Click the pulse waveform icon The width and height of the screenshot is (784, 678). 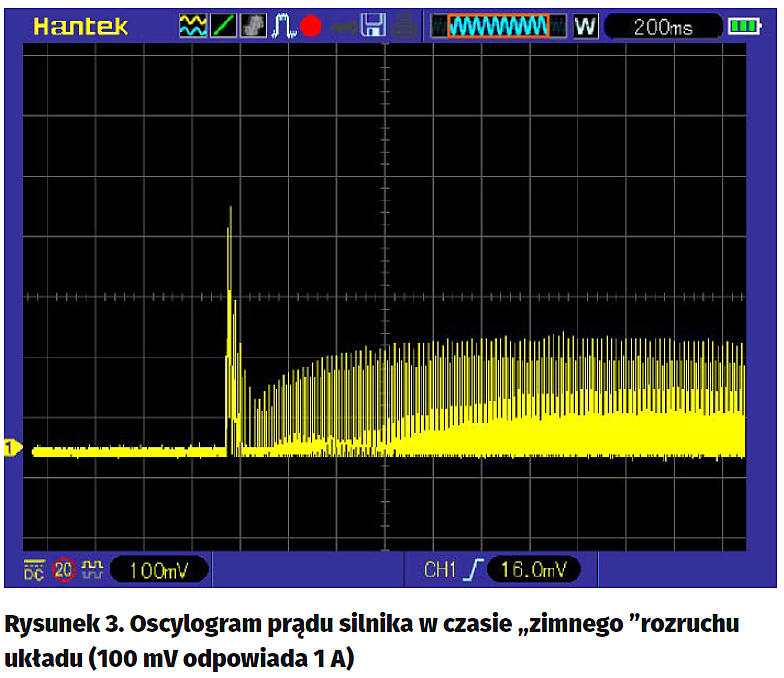[282, 26]
